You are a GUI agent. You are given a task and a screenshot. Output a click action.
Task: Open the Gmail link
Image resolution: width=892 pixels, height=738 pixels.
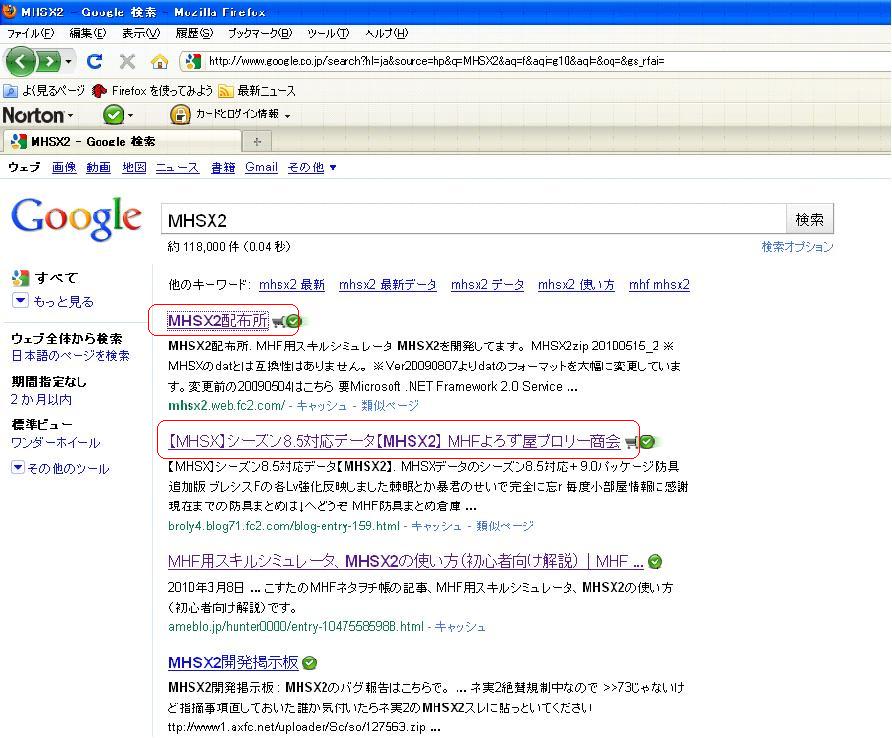tap(261, 167)
